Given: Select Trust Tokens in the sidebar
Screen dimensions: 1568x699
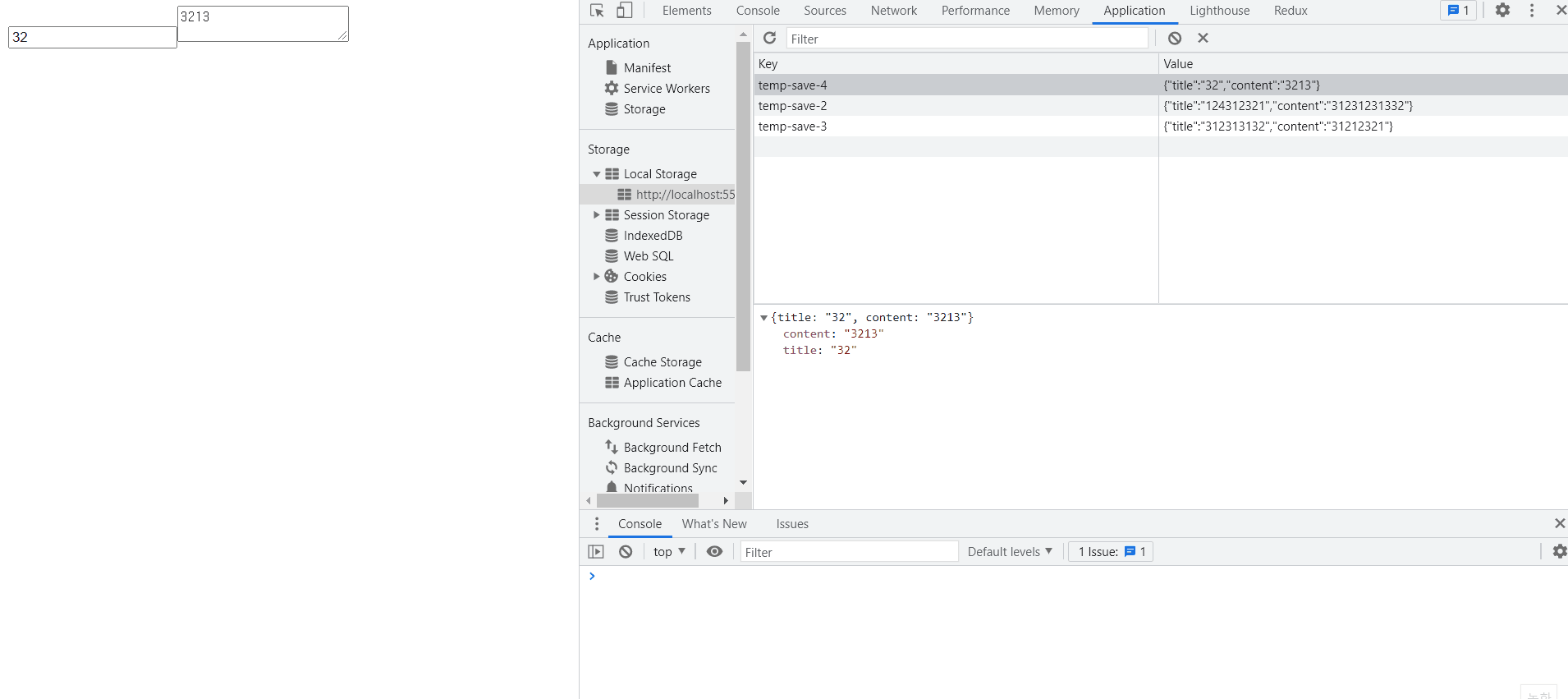Looking at the screenshot, I should click(x=656, y=297).
